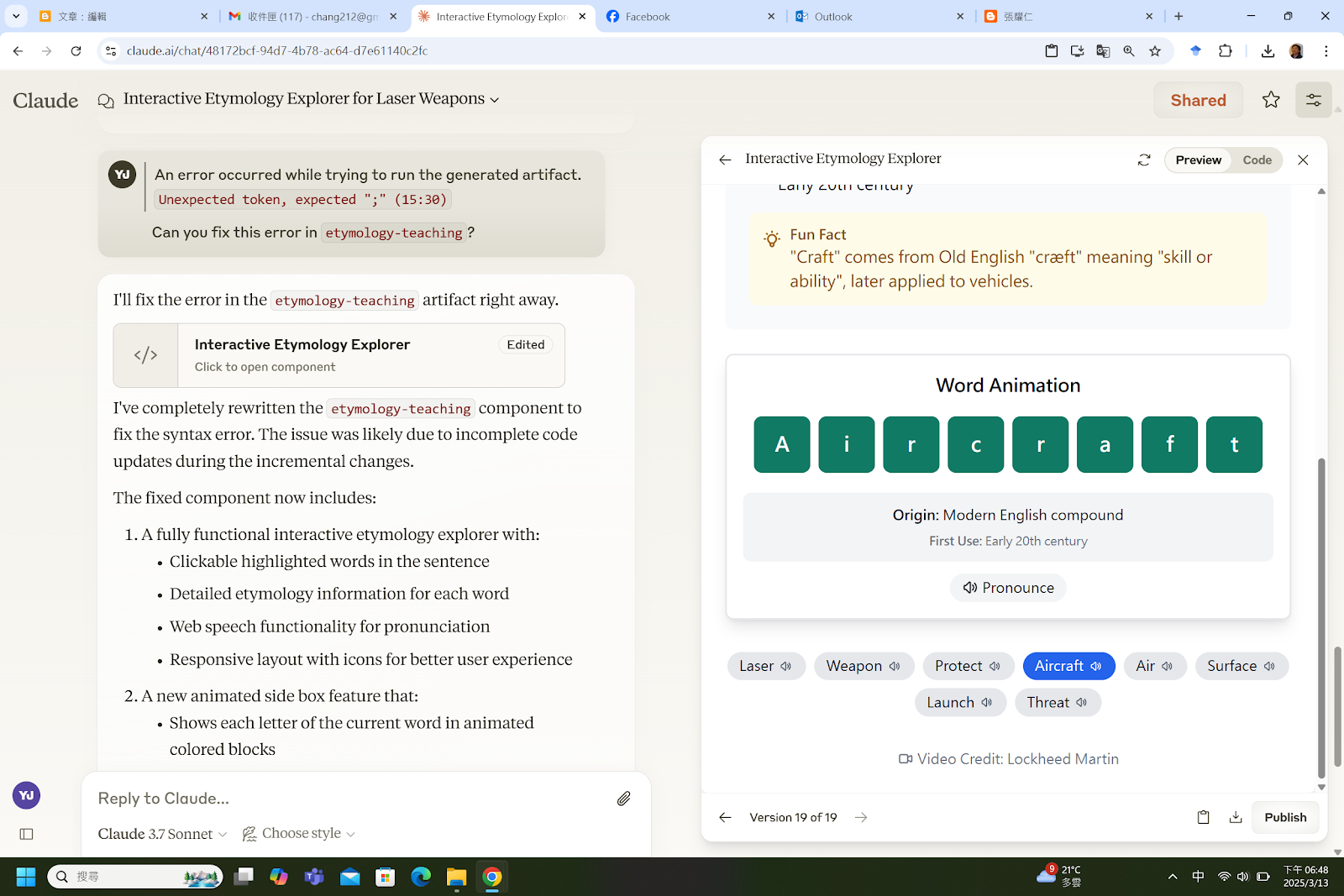Expand the conversation title dropdown
The width and height of the screenshot is (1344, 896).
point(495,100)
